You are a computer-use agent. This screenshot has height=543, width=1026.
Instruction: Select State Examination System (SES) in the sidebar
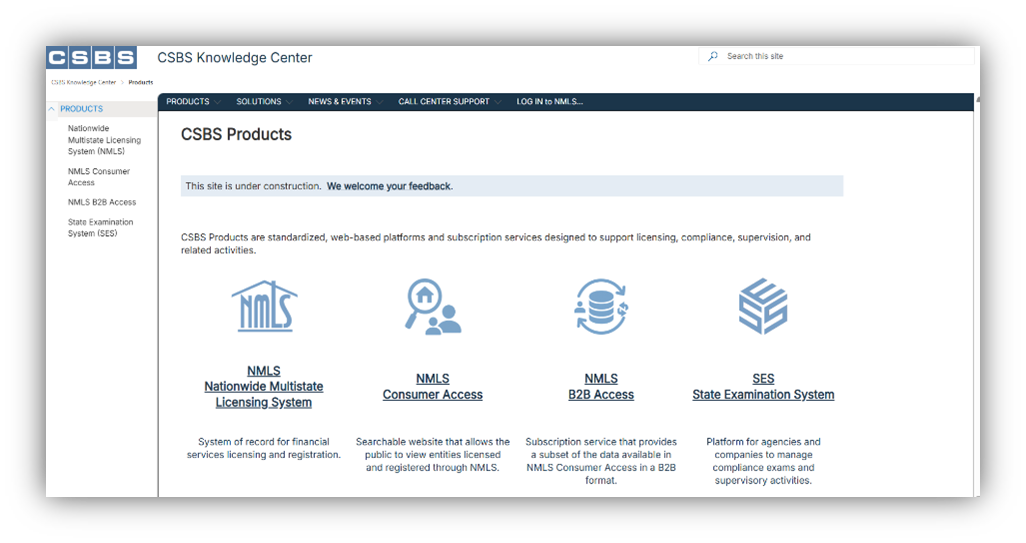[x=100, y=228]
